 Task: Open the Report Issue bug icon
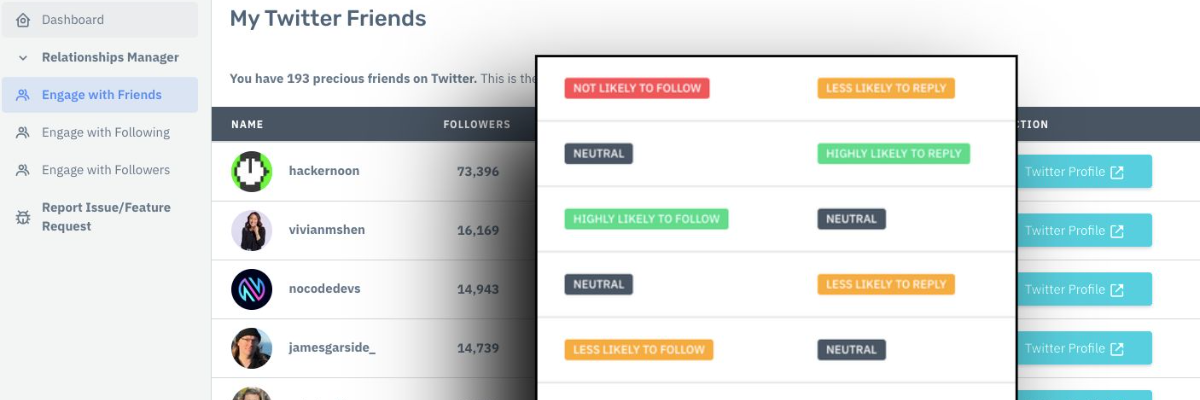[x=23, y=217]
